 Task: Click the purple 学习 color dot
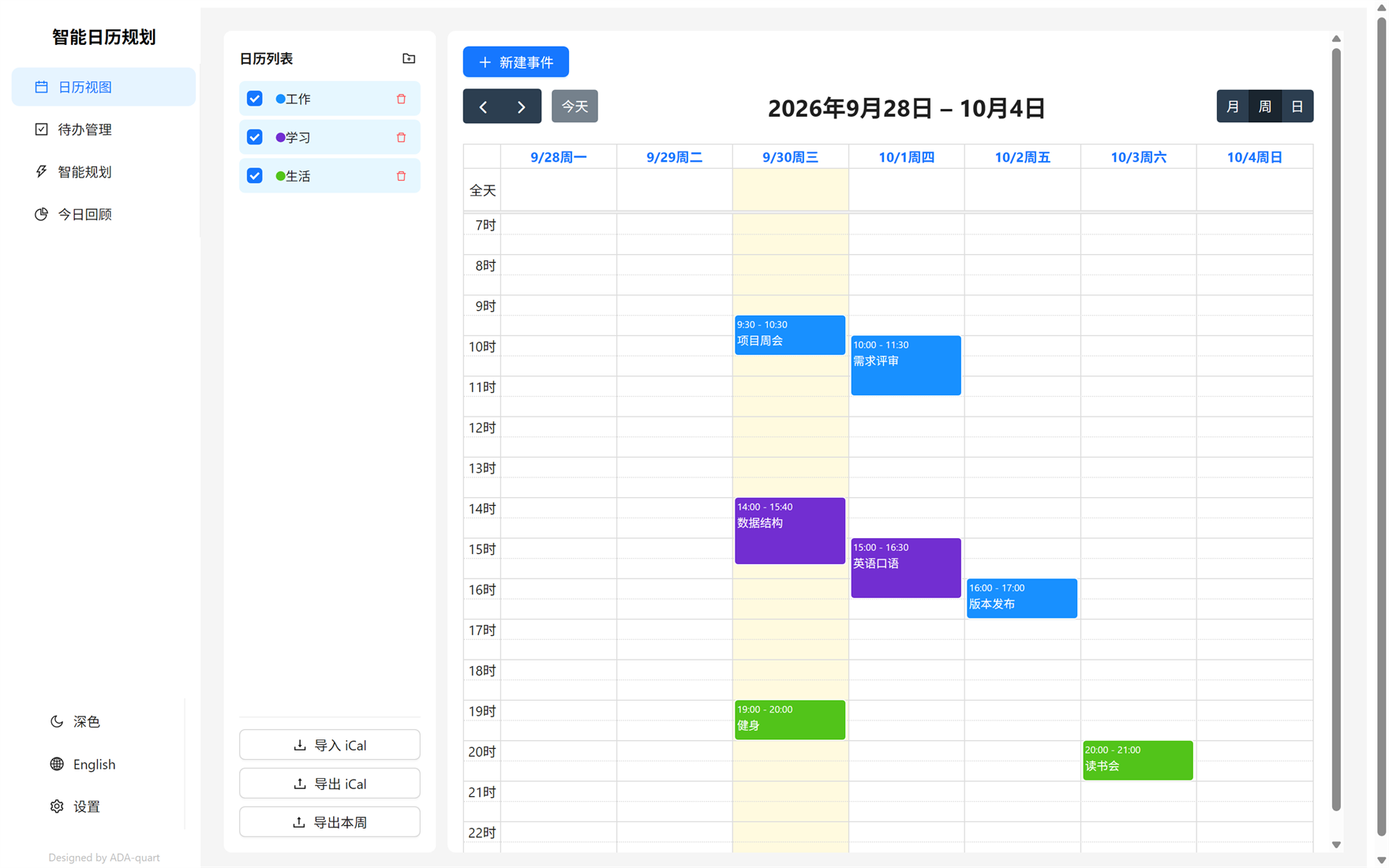pos(280,137)
